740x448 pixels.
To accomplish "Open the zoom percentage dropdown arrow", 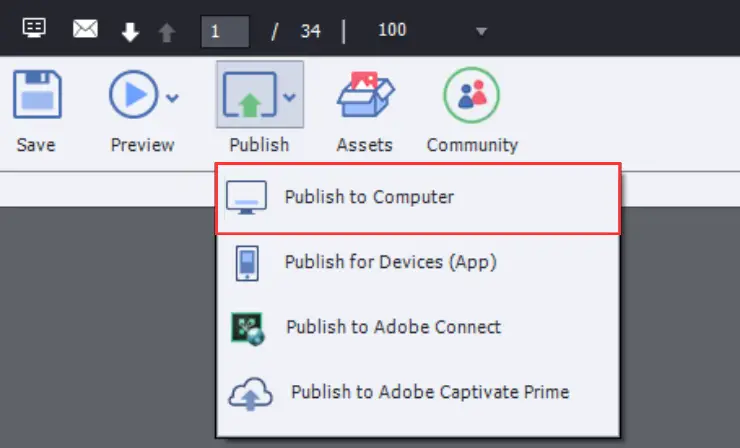I will [x=481, y=32].
